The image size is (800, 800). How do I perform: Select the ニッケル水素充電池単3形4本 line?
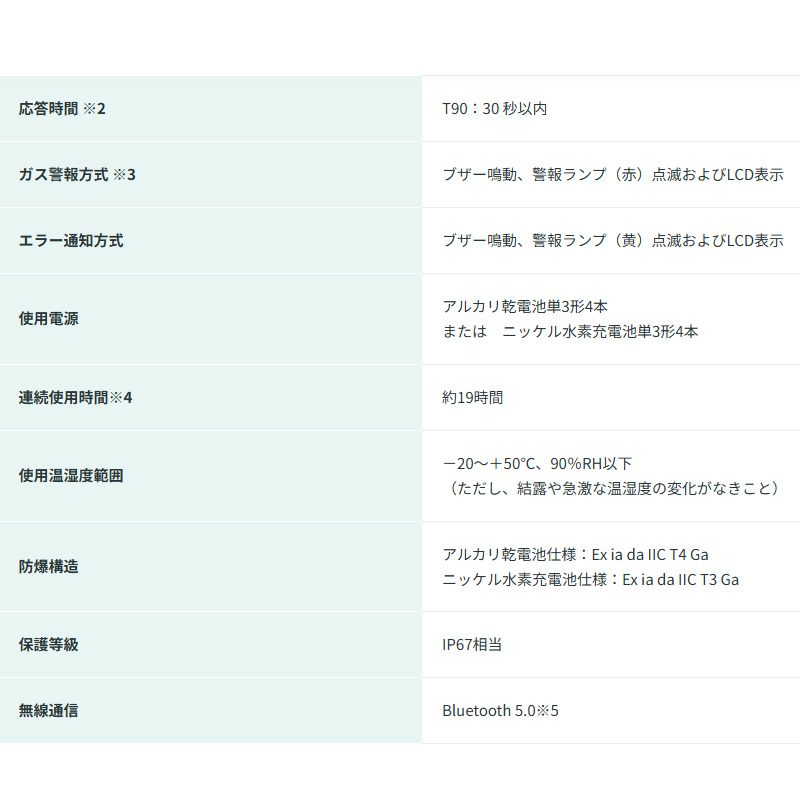tap(570, 331)
